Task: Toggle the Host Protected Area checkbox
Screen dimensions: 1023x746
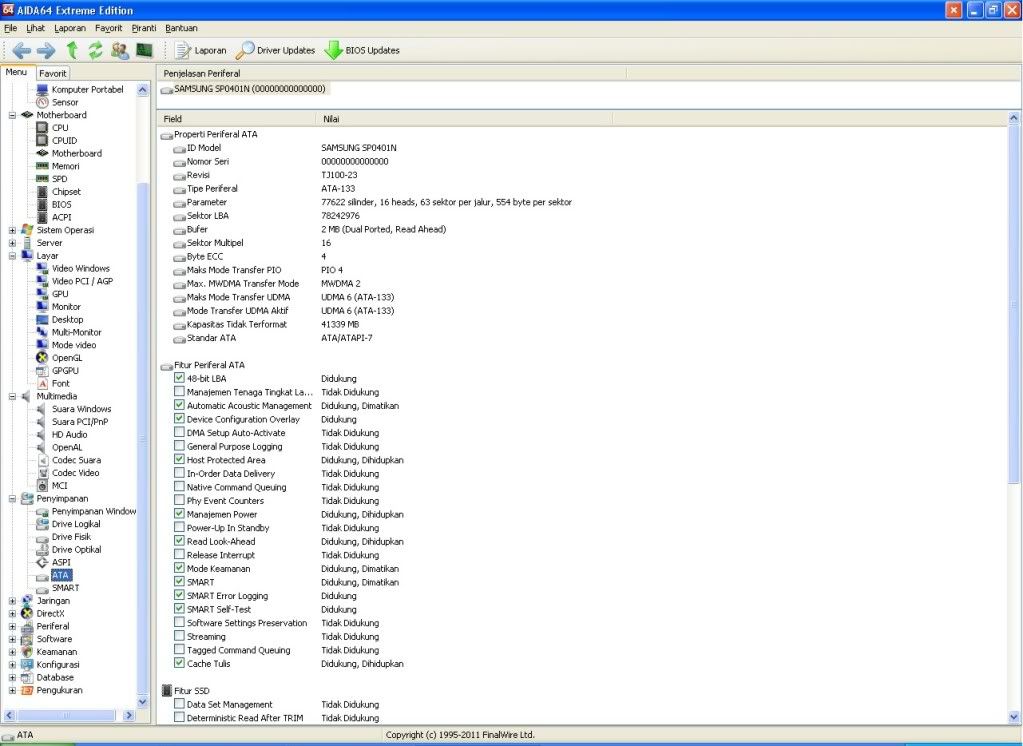Action: click(x=179, y=459)
